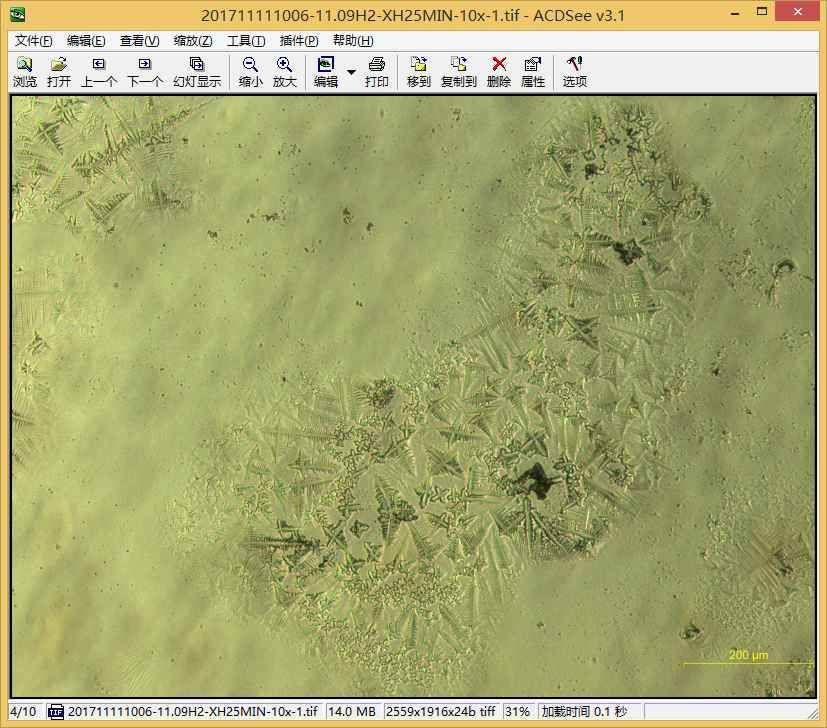Close the ACDSee window
The image size is (827, 728).
click(x=797, y=12)
